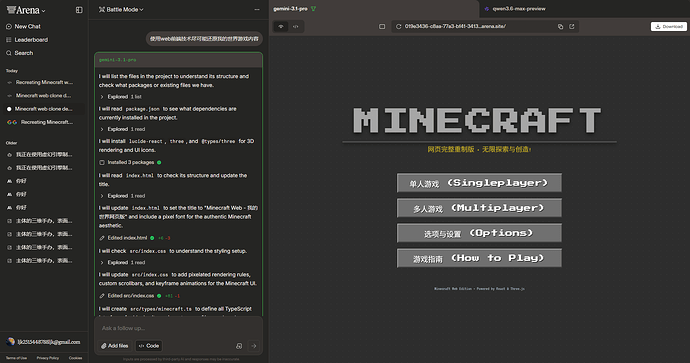Click the qwen icon on the second tab

point(487,9)
